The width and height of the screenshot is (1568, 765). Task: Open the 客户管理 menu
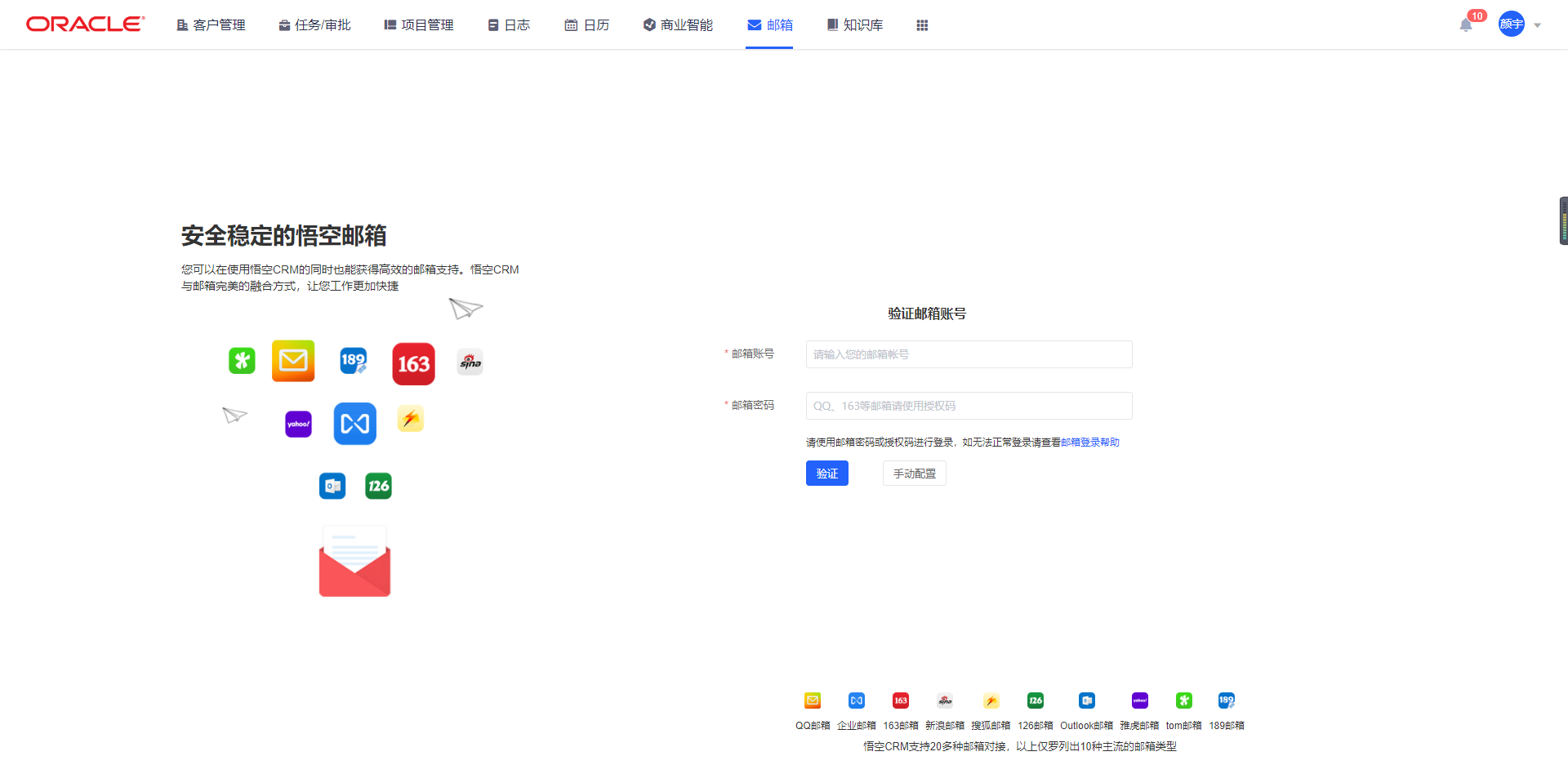point(211,25)
